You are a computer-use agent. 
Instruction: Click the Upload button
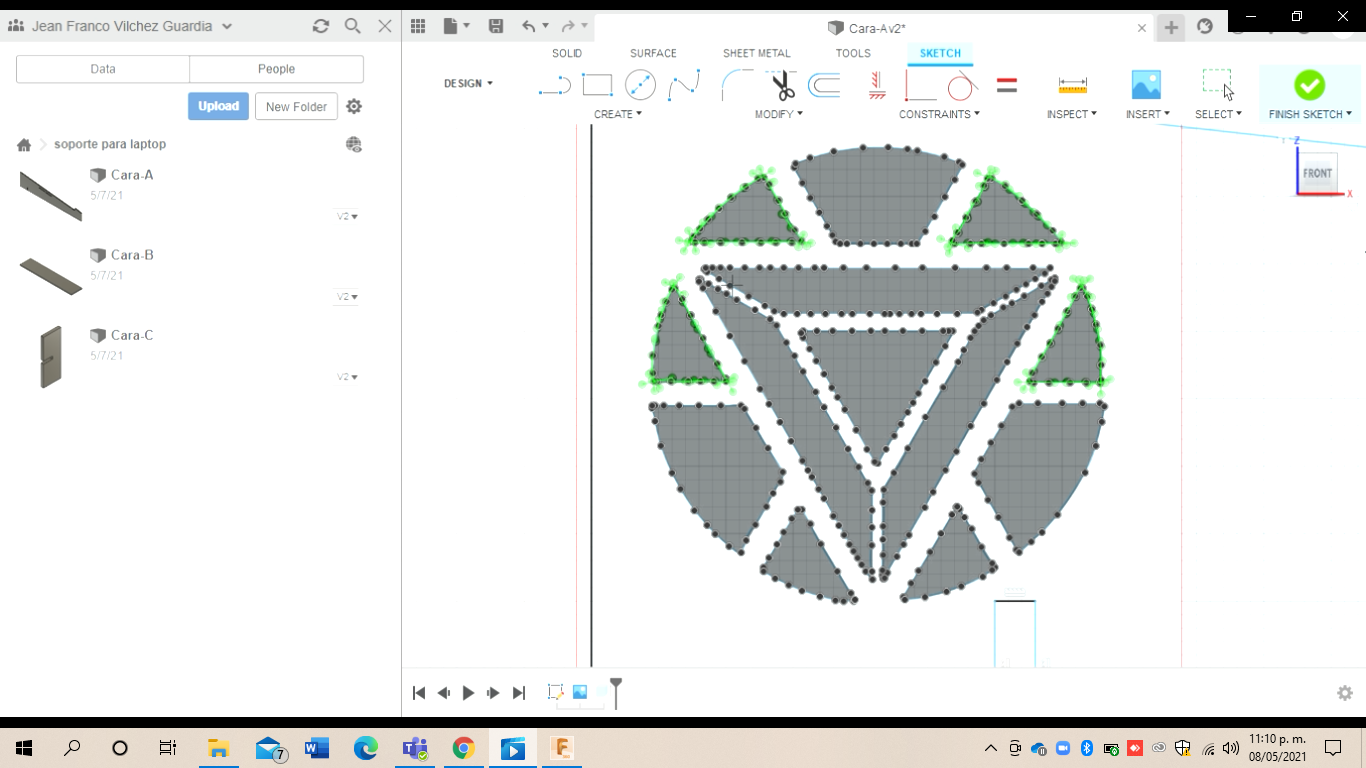218,106
